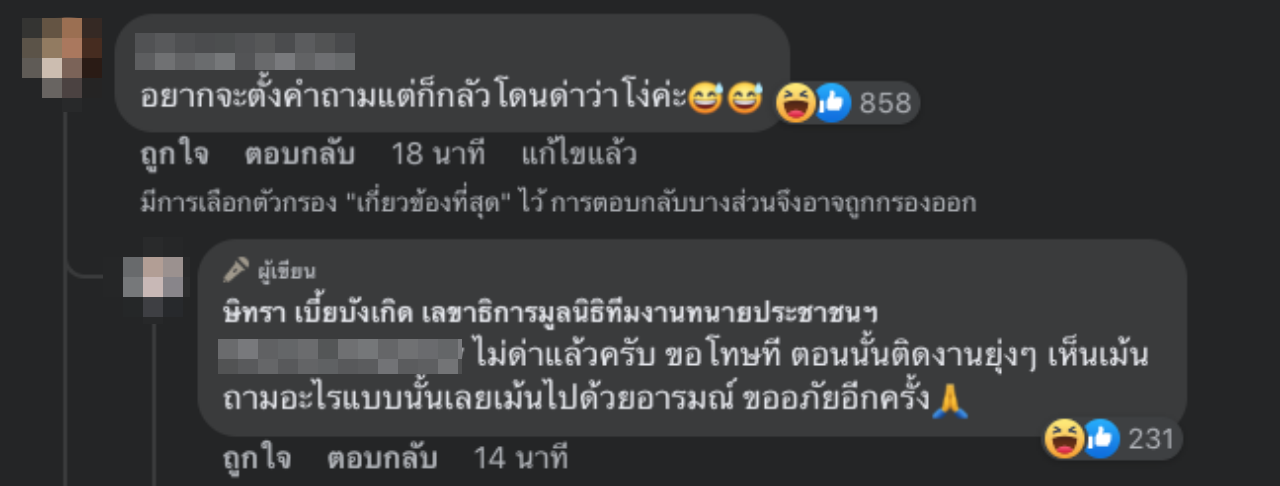Open the 14 นาที timestamp link
This screenshot has height=486, width=1280.
tap(521, 459)
